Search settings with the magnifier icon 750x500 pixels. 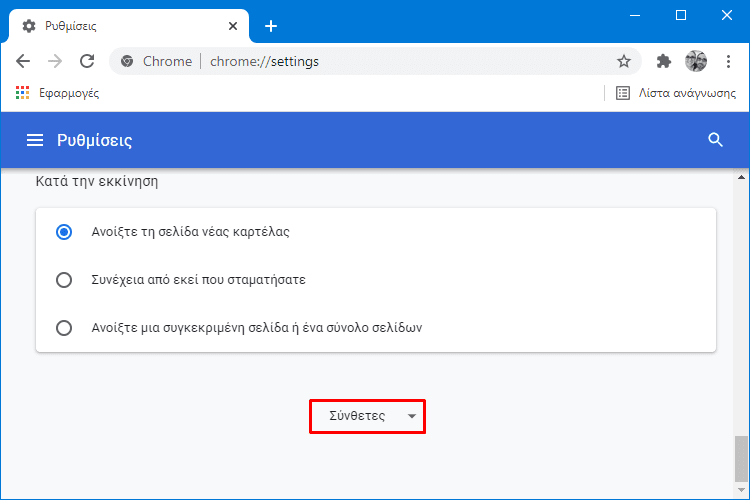[x=715, y=140]
